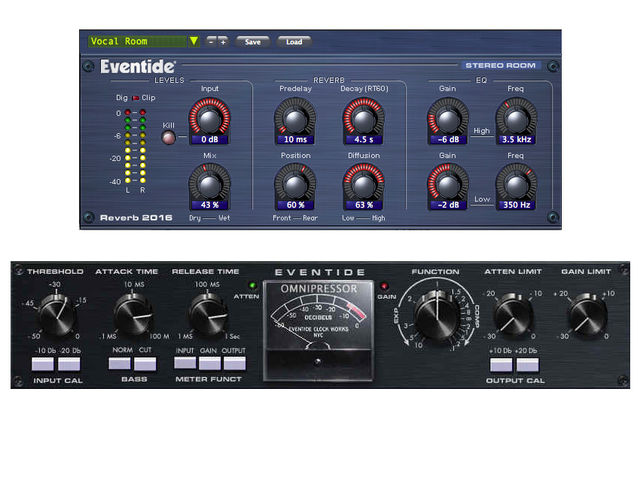Load a reverb preset
The height and width of the screenshot is (480, 640).
[x=294, y=42]
